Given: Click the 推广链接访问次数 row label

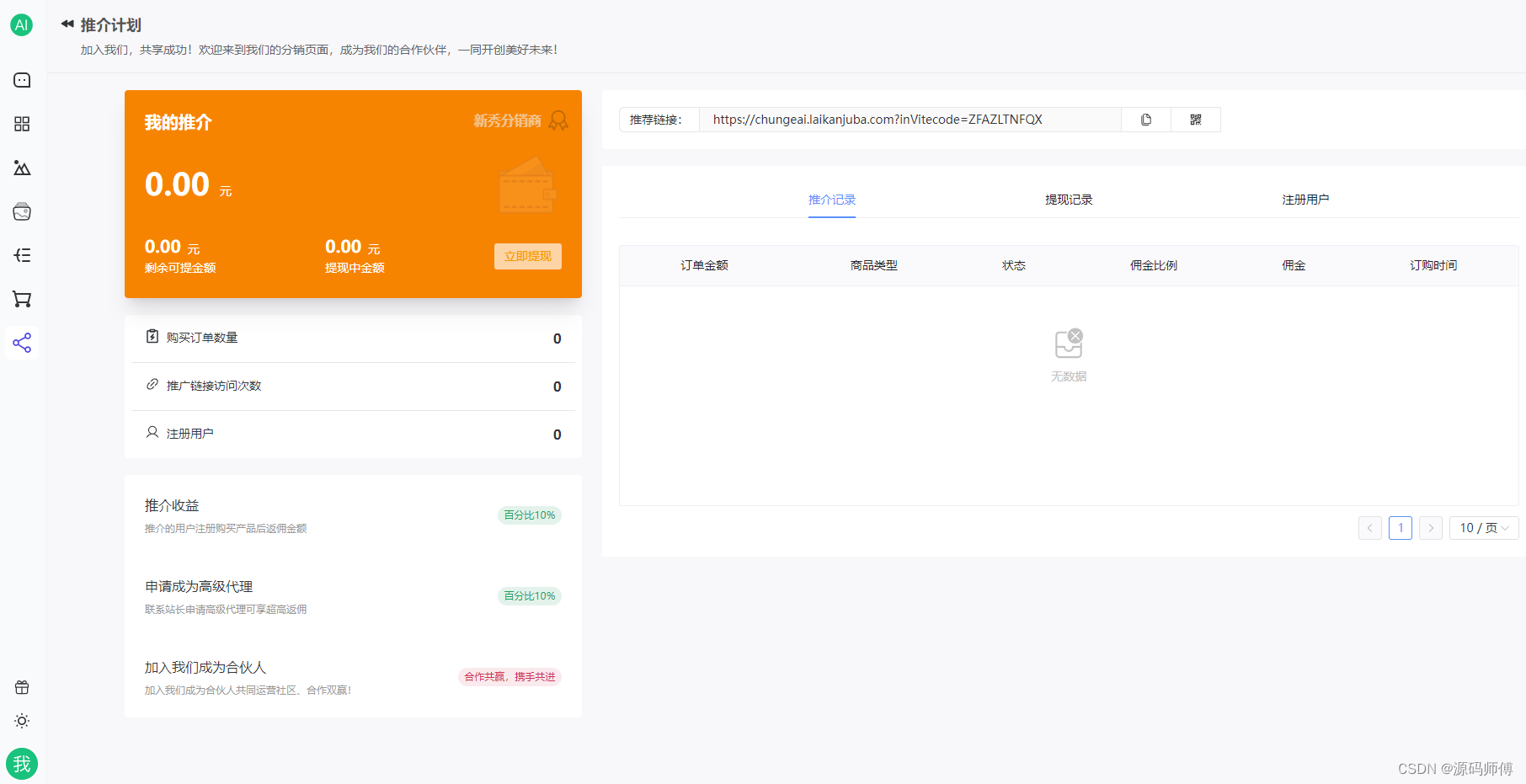Looking at the screenshot, I should [214, 386].
